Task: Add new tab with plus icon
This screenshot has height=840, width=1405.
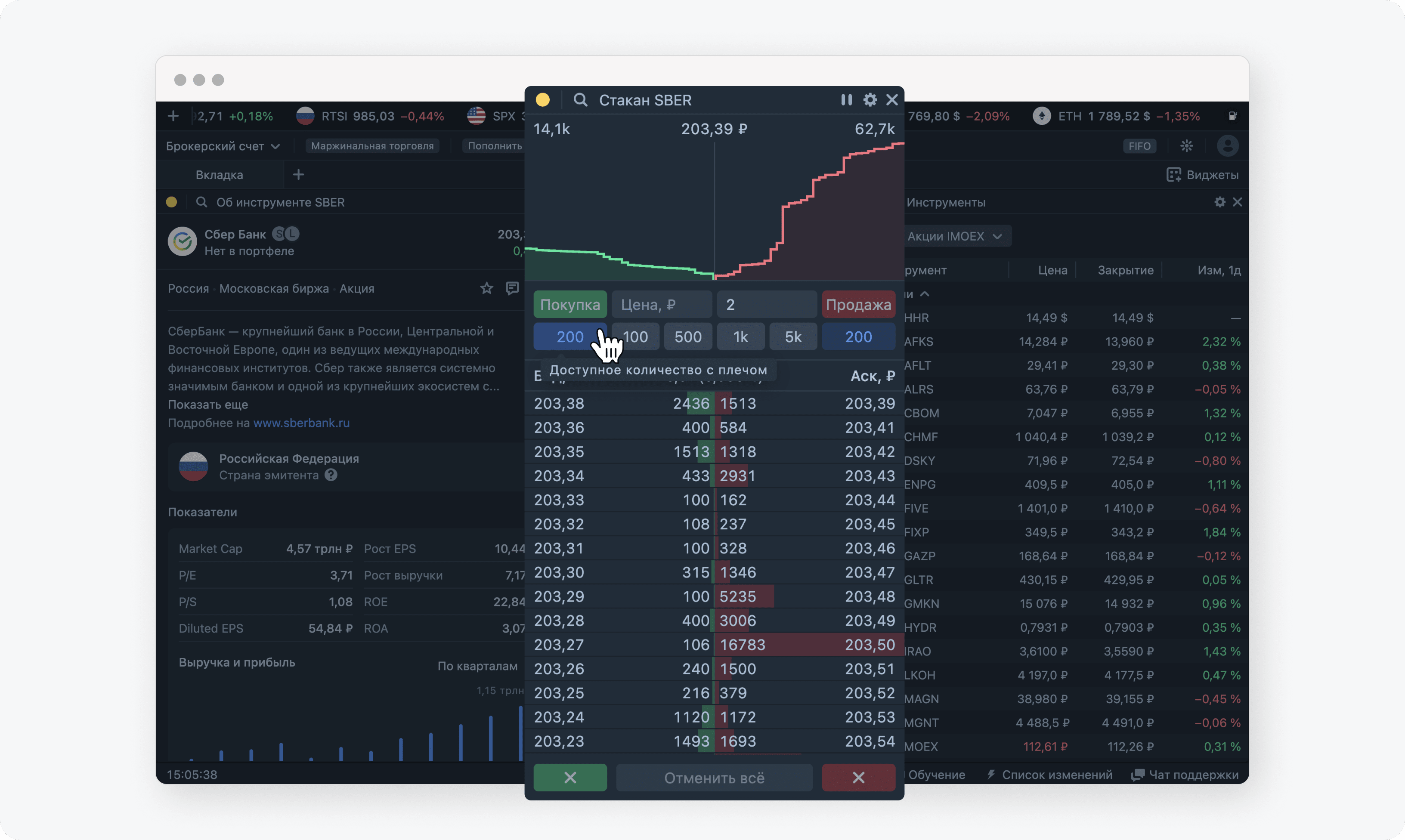Action: pyautogui.click(x=298, y=175)
